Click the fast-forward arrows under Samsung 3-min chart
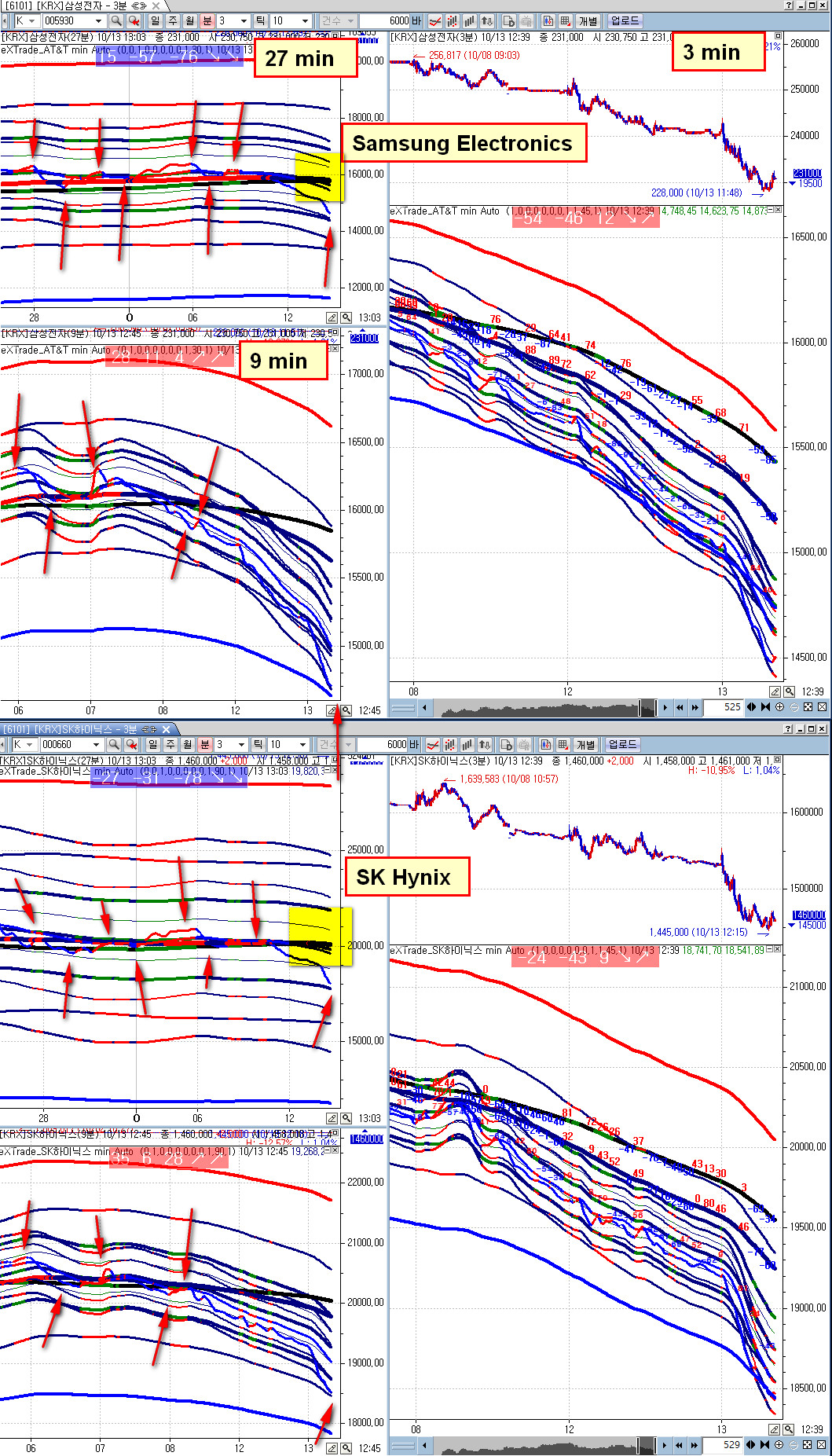Screen dimensions: 832x1456 [x=695, y=707]
